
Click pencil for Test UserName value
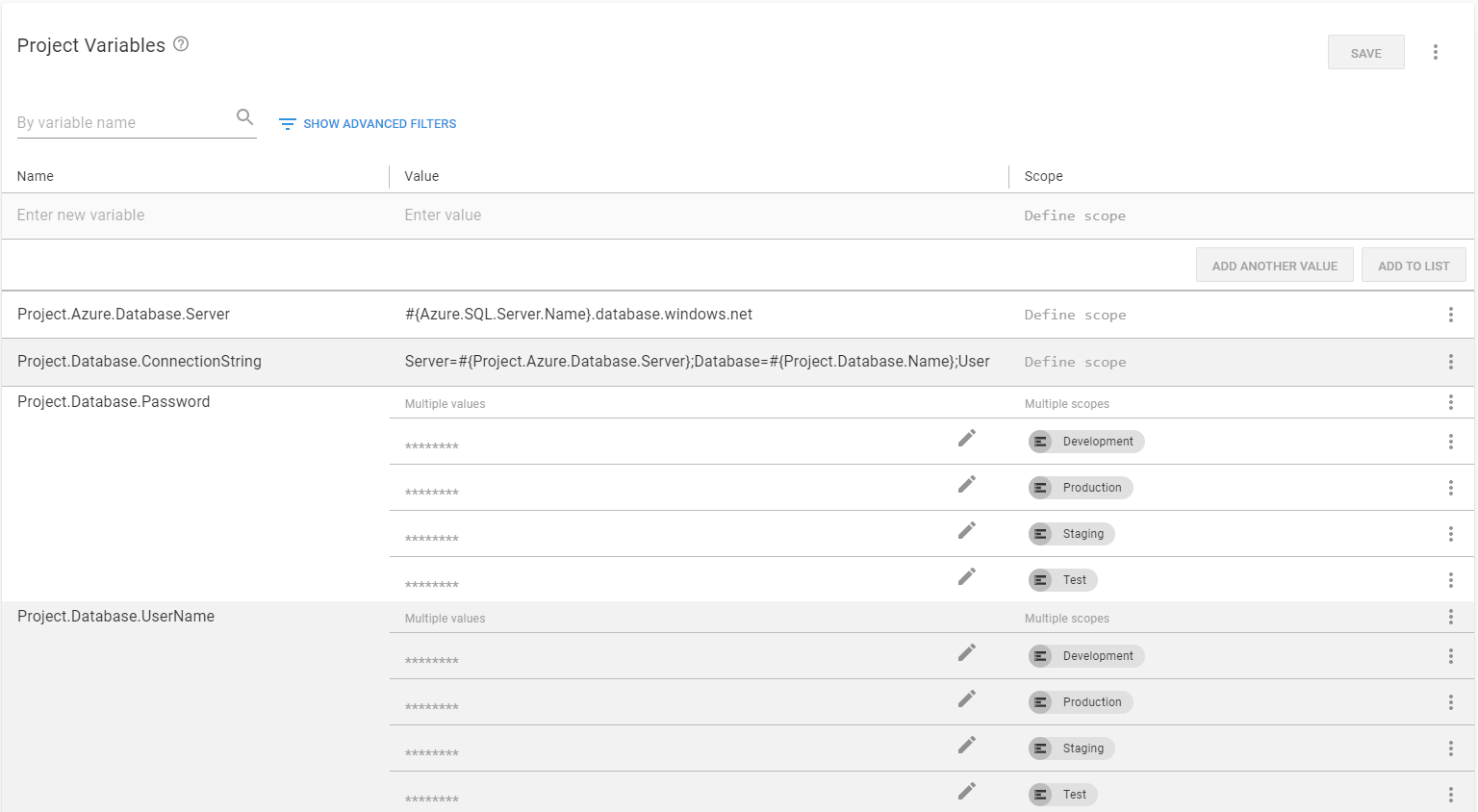(966, 792)
